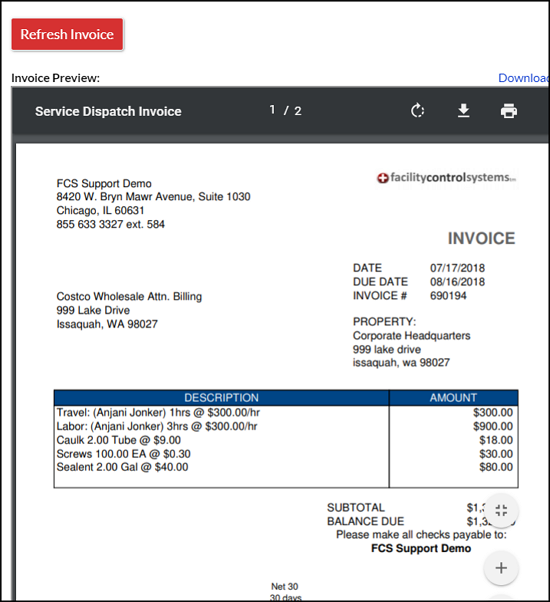Select the current page number field

[272, 110]
